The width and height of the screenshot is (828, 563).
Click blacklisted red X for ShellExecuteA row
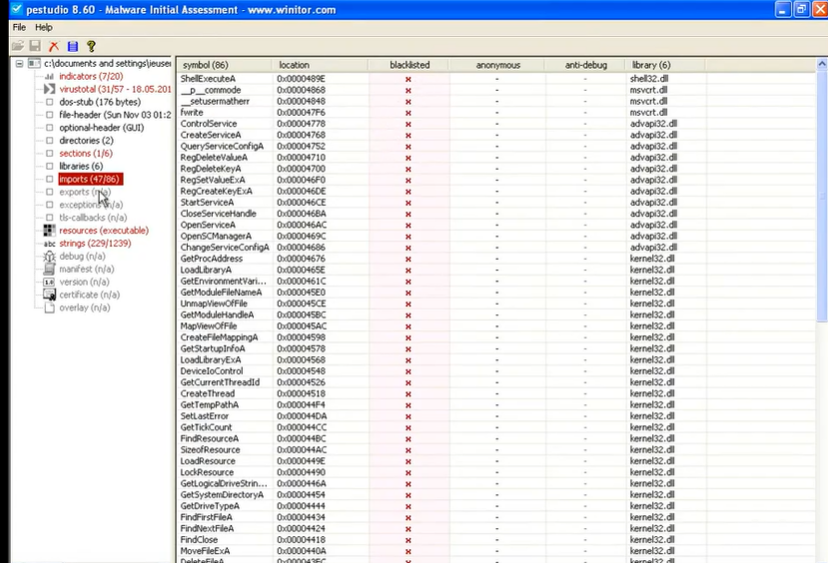coord(408,79)
